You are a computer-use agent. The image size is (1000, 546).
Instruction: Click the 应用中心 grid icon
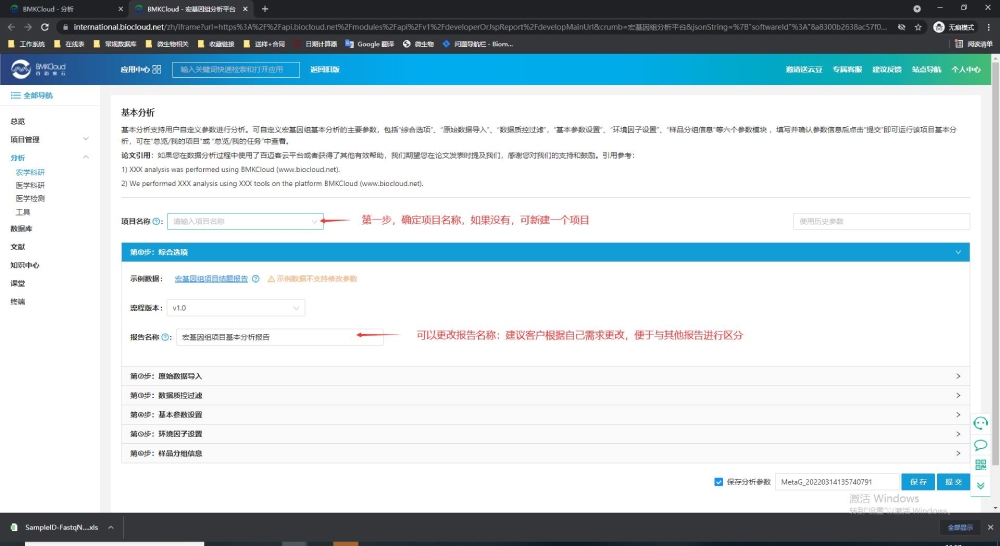(156, 70)
